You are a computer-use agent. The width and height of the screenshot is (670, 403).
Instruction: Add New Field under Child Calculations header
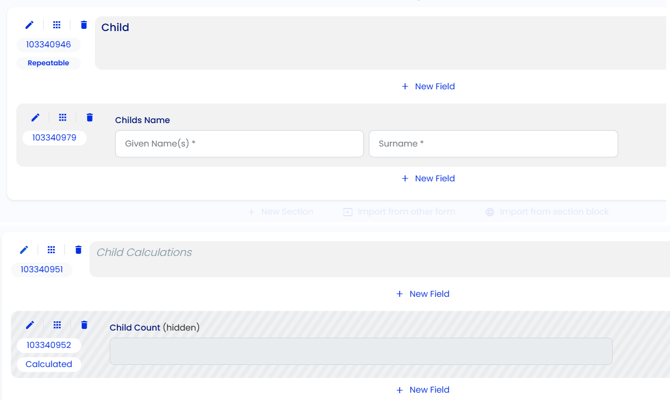point(423,294)
